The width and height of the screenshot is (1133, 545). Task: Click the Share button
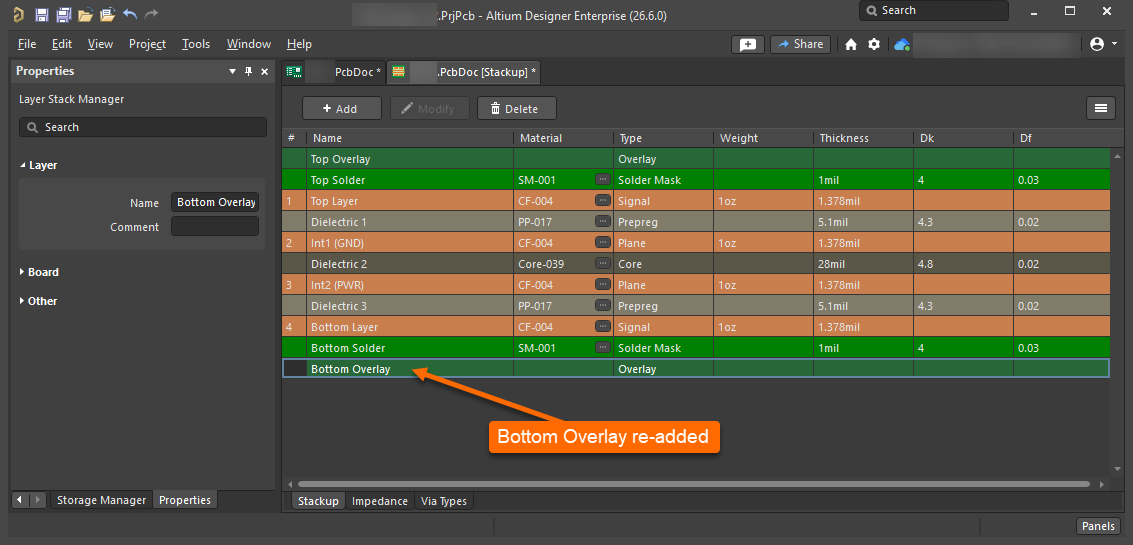[800, 44]
